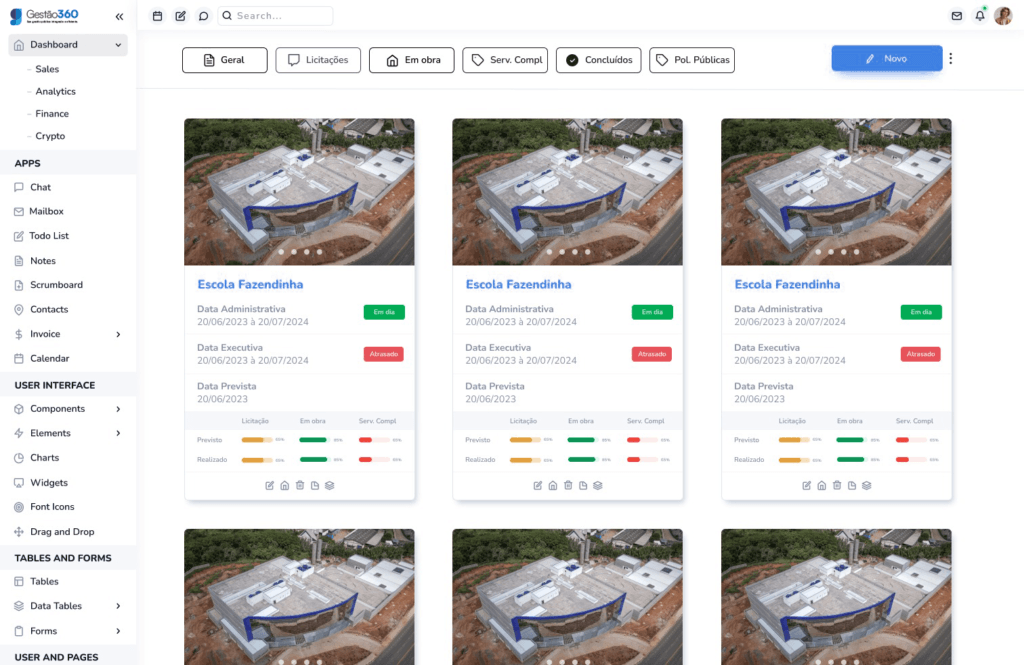Open the Escola Fazendinha title on the top-right card

[787, 285]
